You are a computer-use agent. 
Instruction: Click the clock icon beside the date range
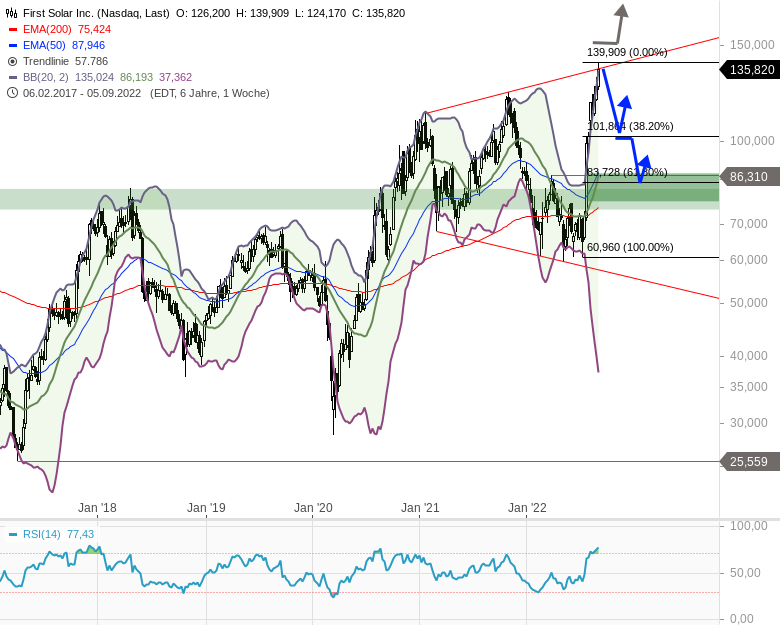[x=12, y=93]
